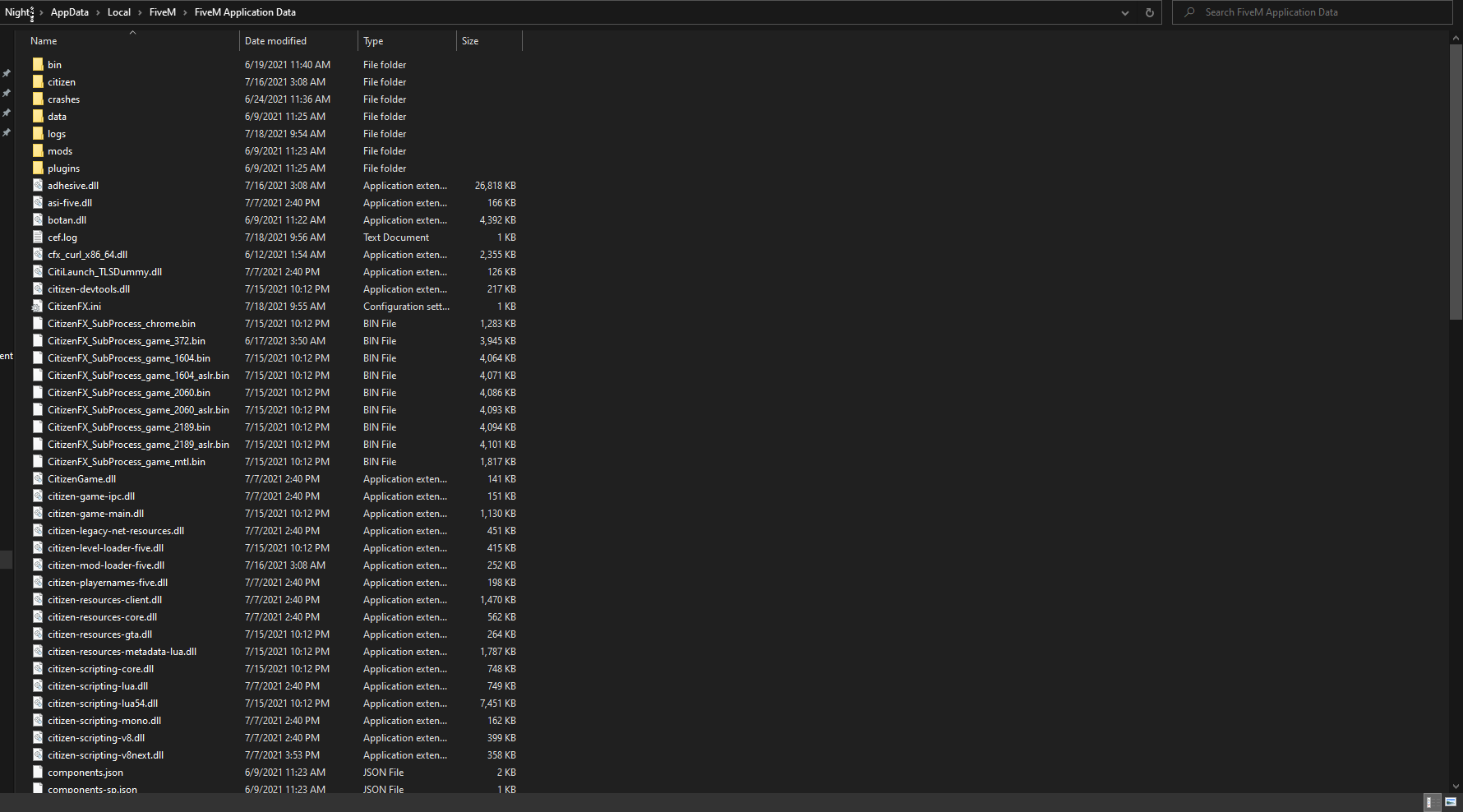Screen dimensions: 1463x812
Task: Click the CitizenGame.dll file icon
Action: point(38,478)
